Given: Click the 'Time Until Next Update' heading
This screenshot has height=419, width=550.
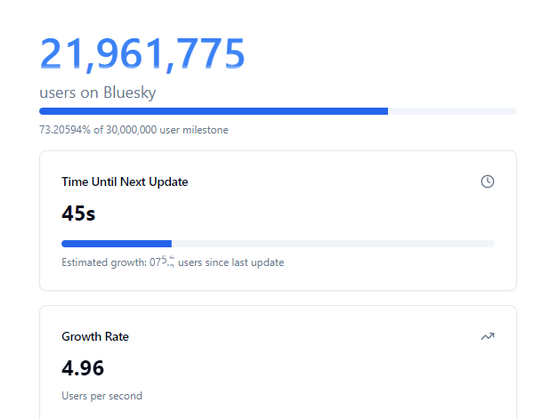Looking at the screenshot, I should point(125,182).
